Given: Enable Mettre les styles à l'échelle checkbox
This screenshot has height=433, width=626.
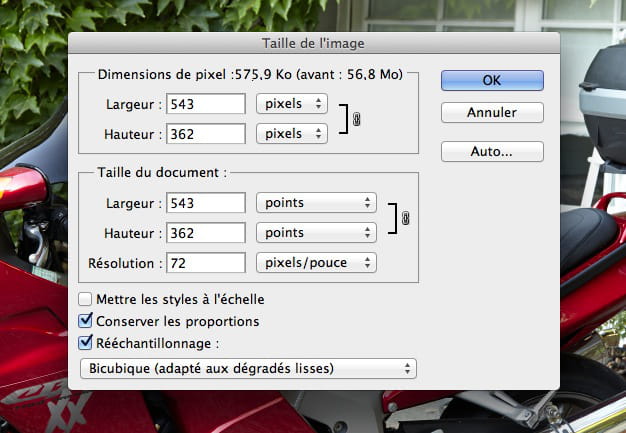Looking at the screenshot, I should click(85, 299).
